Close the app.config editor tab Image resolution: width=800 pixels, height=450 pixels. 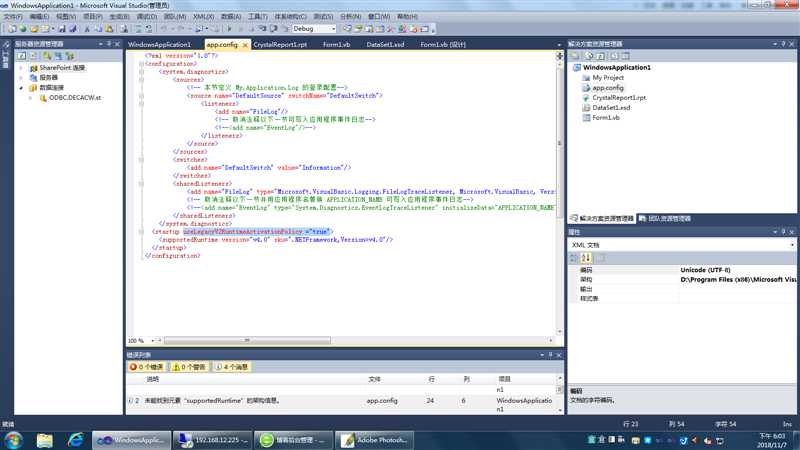[245, 45]
